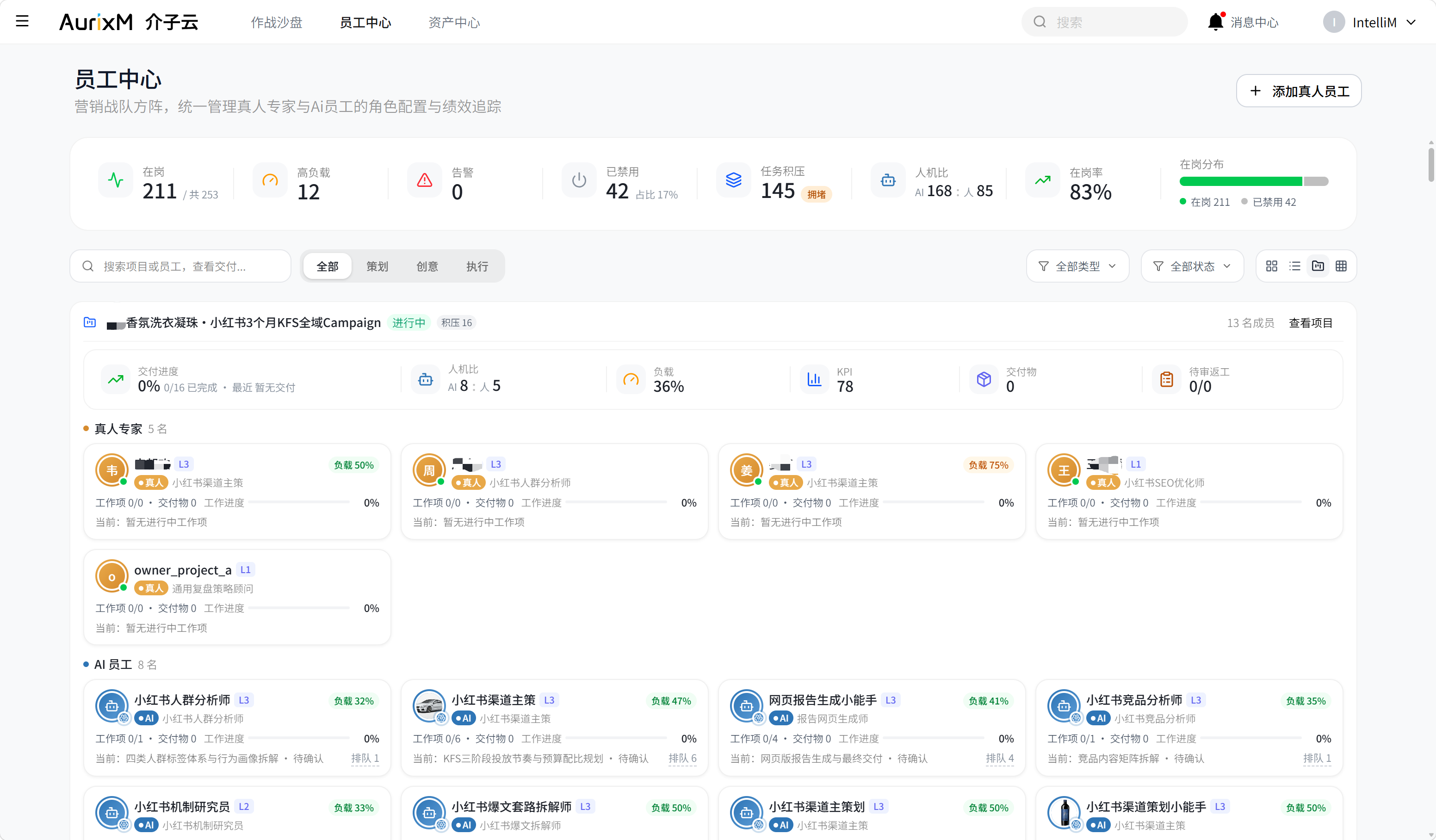Viewport: 1436px width, 840px height.
Task: Select the 执行 tab
Action: click(x=477, y=266)
